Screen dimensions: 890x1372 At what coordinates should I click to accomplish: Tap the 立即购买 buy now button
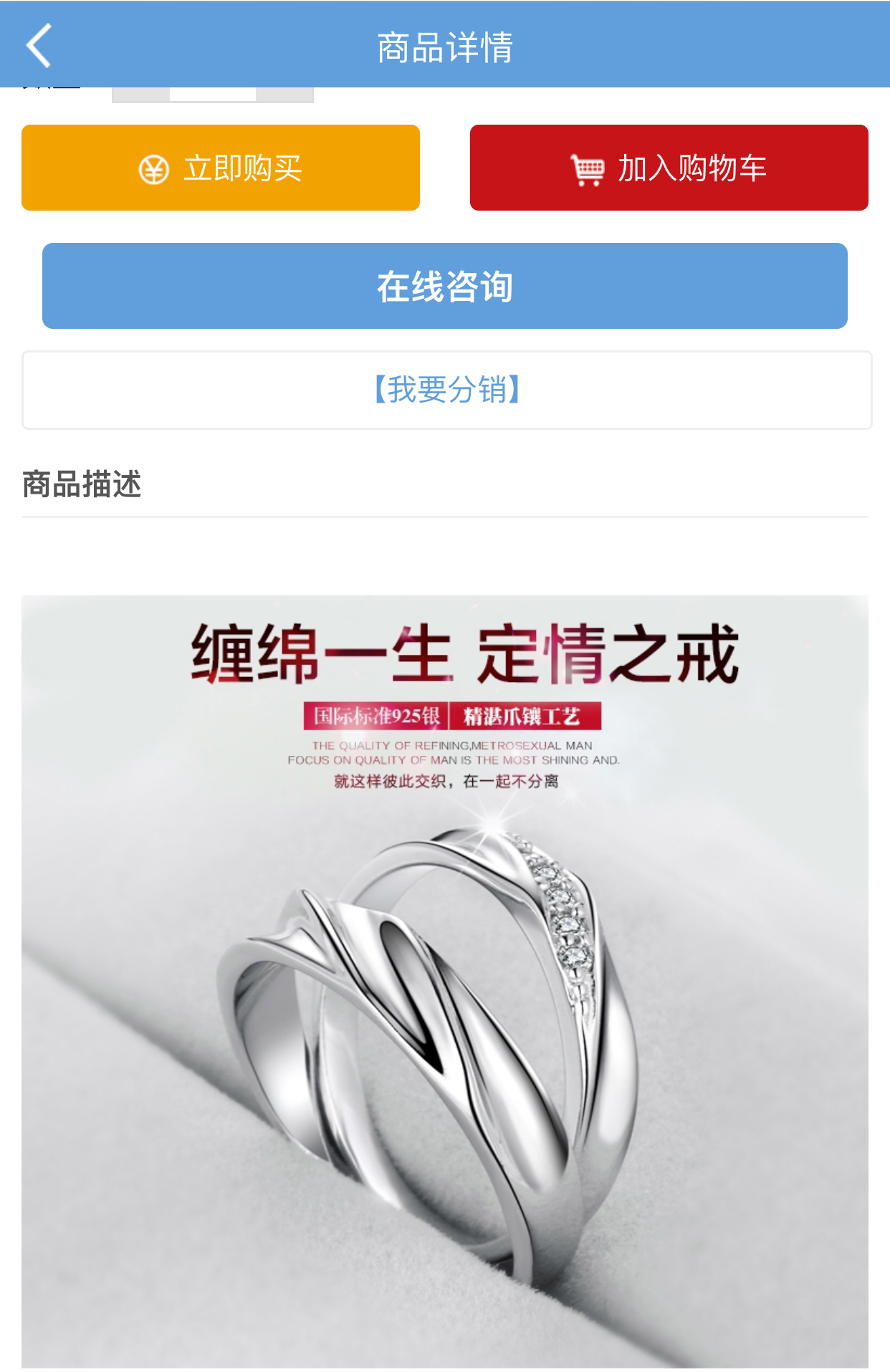pos(221,168)
